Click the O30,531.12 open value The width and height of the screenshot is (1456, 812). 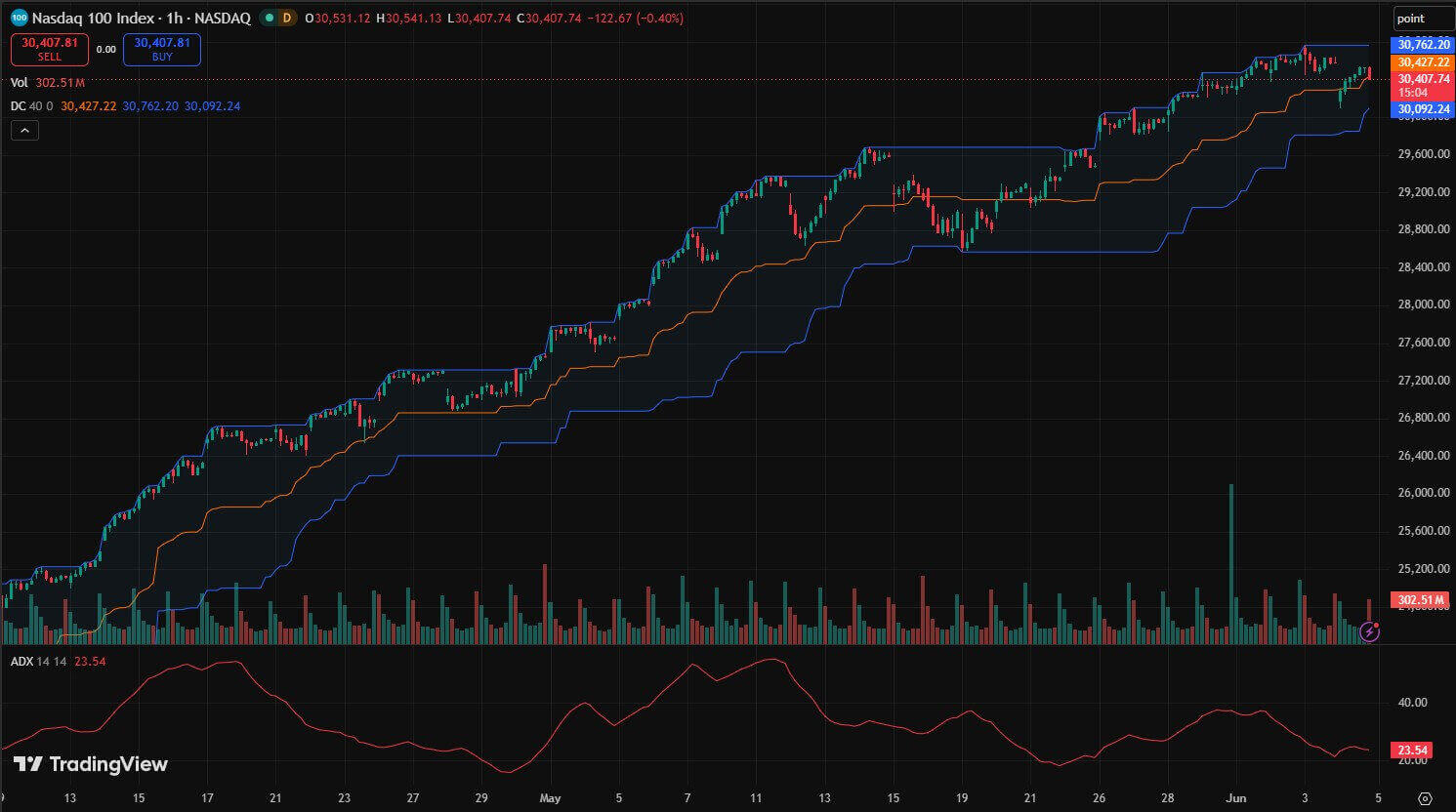click(338, 19)
